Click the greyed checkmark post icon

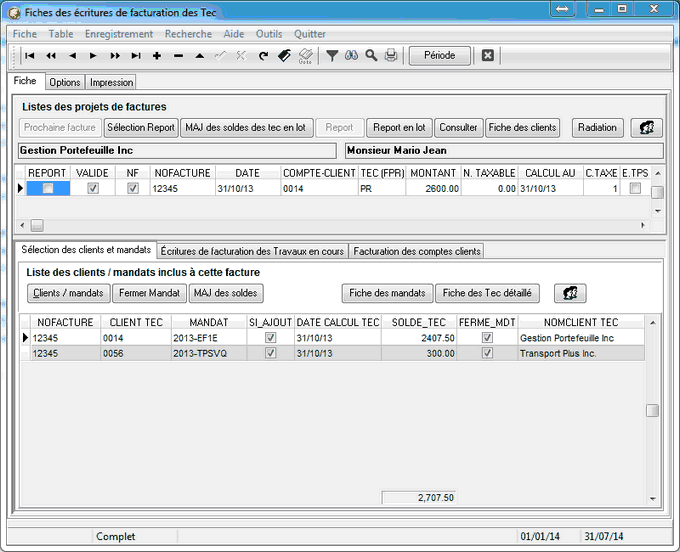[221, 56]
